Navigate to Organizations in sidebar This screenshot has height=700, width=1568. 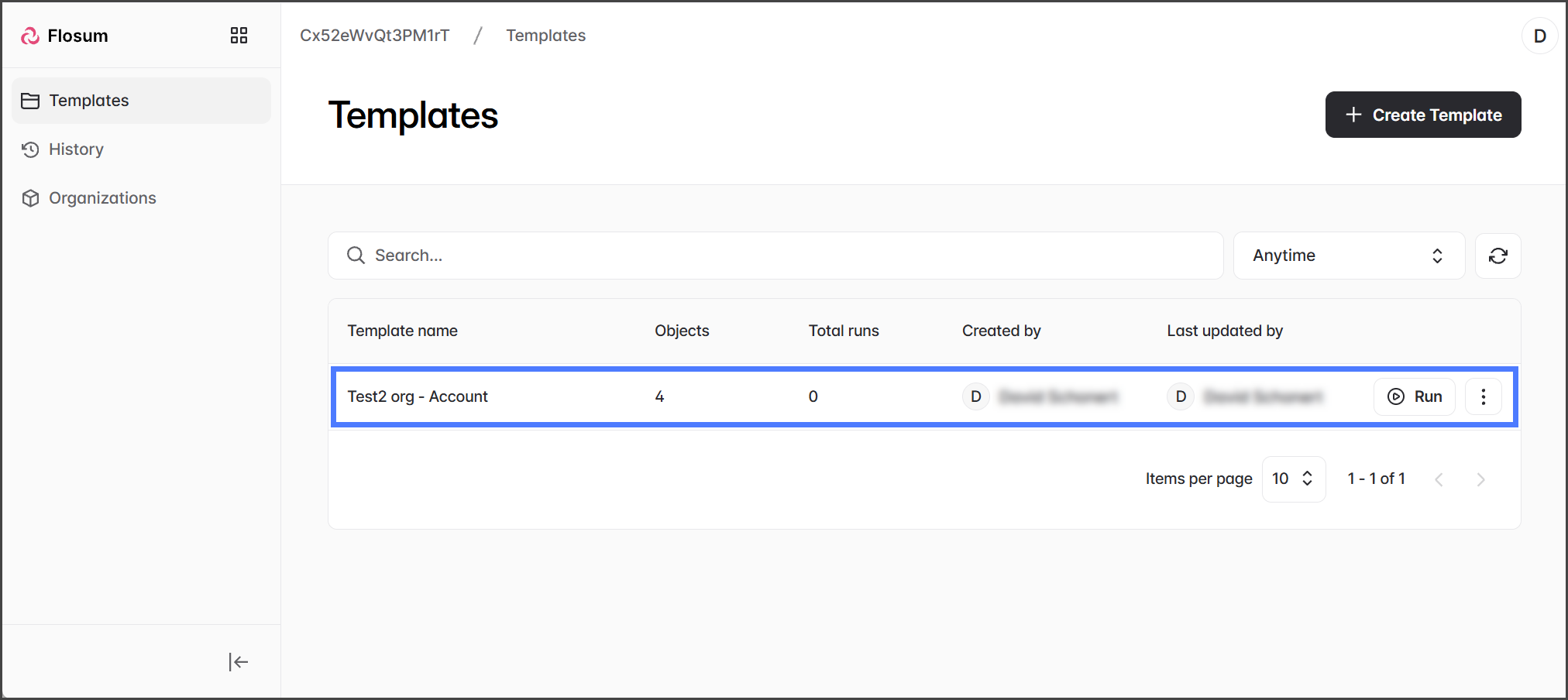click(x=102, y=198)
